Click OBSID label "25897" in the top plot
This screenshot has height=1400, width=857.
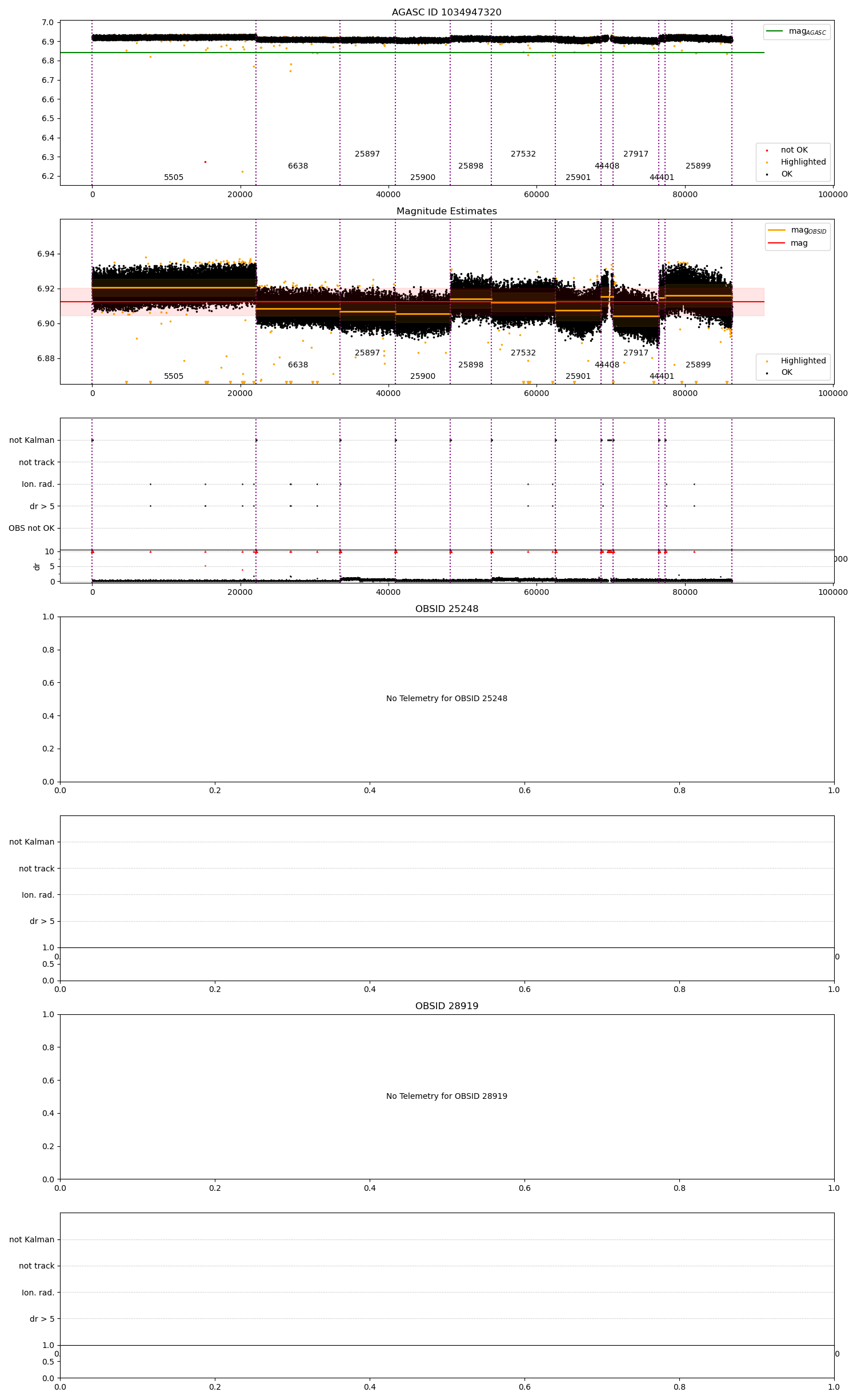point(367,154)
